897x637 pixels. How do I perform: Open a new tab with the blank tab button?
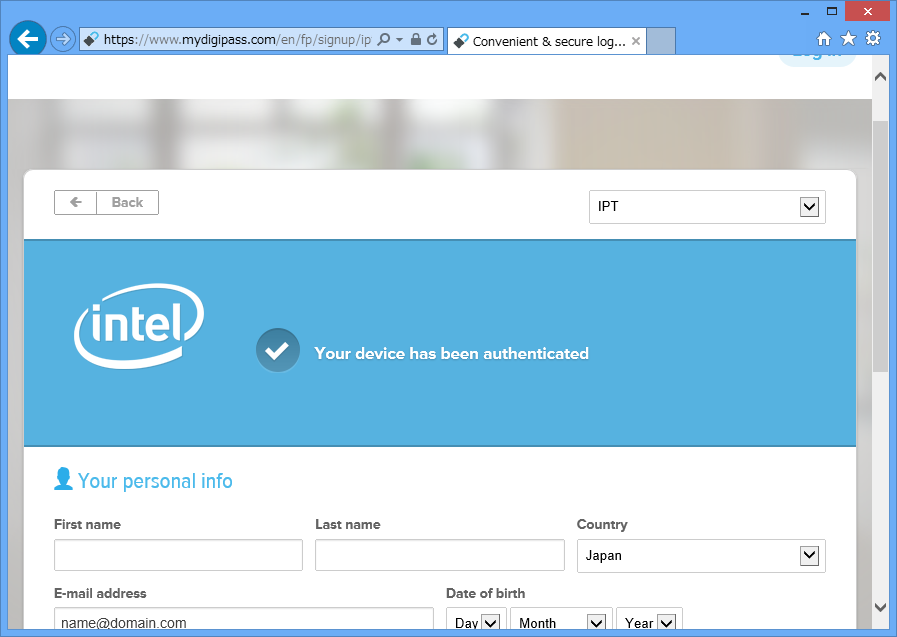pyautogui.click(x=661, y=41)
